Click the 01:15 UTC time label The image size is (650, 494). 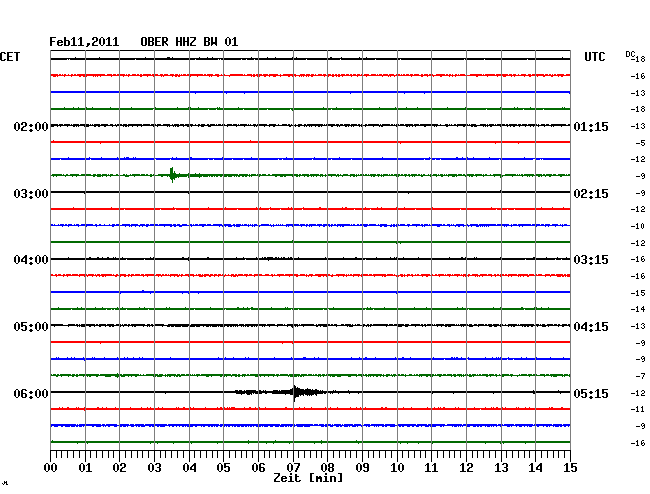coord(591,126)
